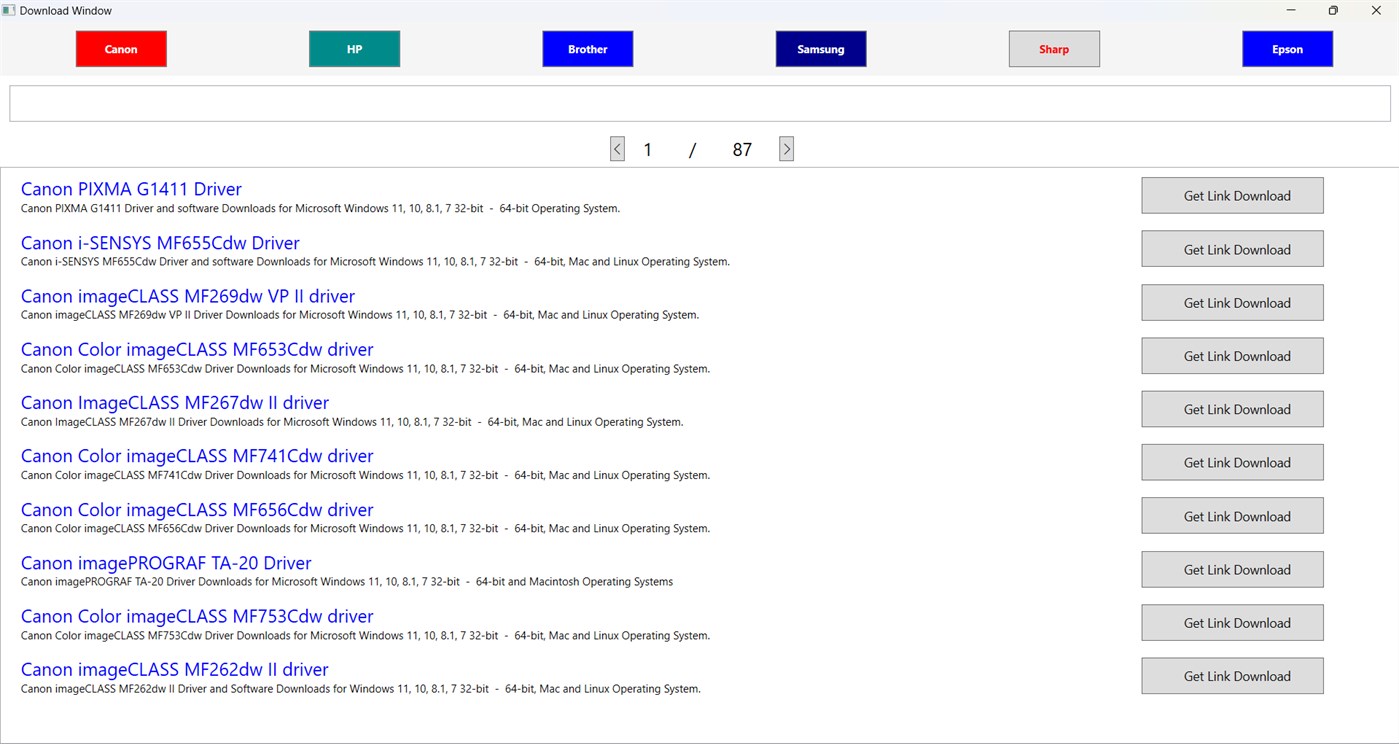1399x744 pixels.
Task: Open Canon Color imageCLASS MF753Cdw driver link
Action: (197, 616)
